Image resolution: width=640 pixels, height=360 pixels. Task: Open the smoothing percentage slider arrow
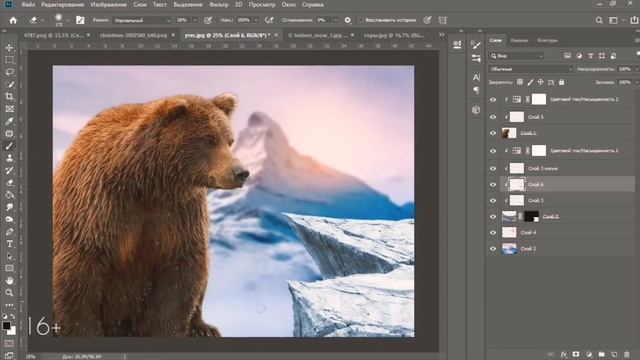[x=336, y=20]
